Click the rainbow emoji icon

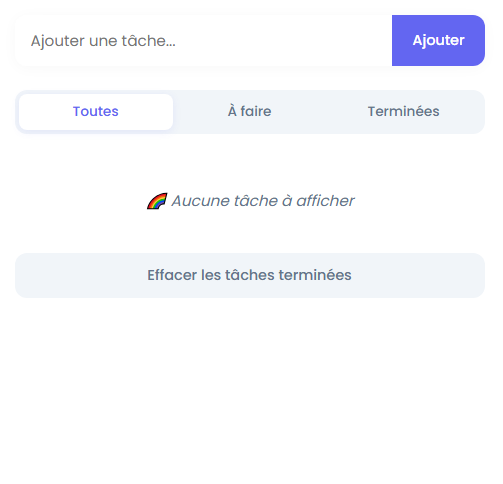(157, 201)
